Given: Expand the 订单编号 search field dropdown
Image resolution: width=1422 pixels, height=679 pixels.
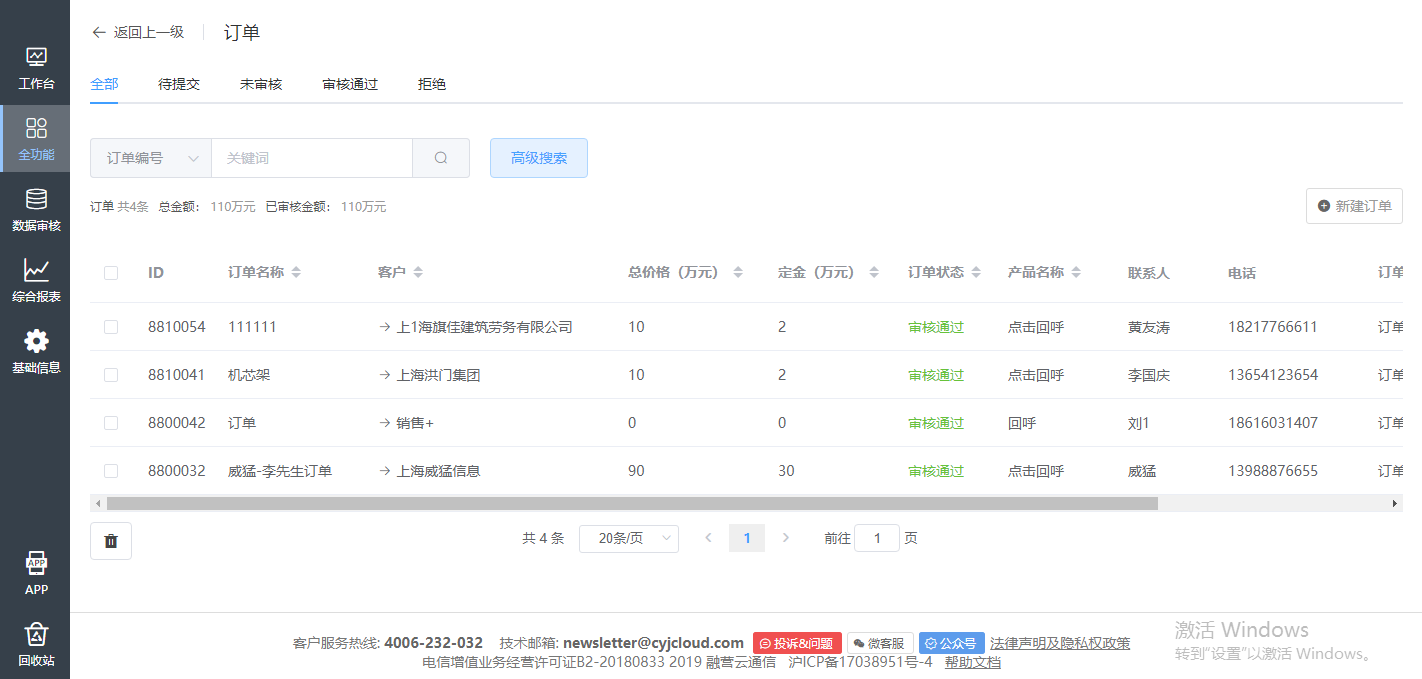Looking at the screenshot, I should (151, 158).
